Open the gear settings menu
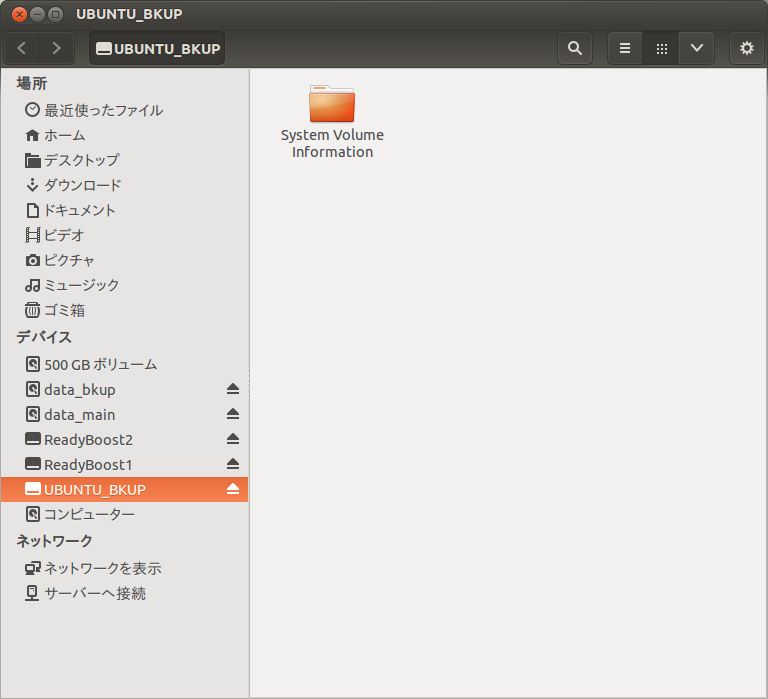768x699 pixels. (746, 48)
